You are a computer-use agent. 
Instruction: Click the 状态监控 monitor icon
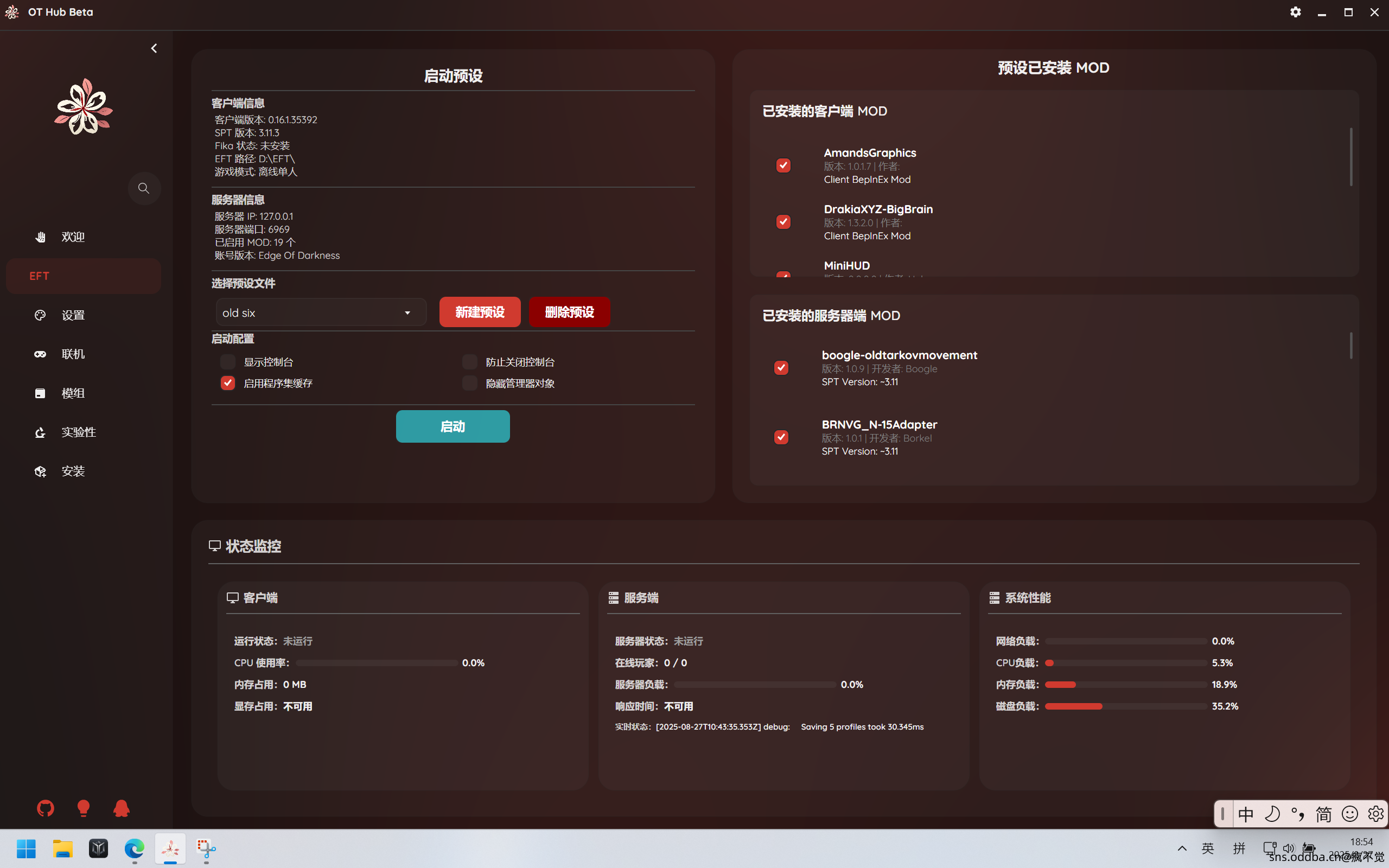(215, 546)
